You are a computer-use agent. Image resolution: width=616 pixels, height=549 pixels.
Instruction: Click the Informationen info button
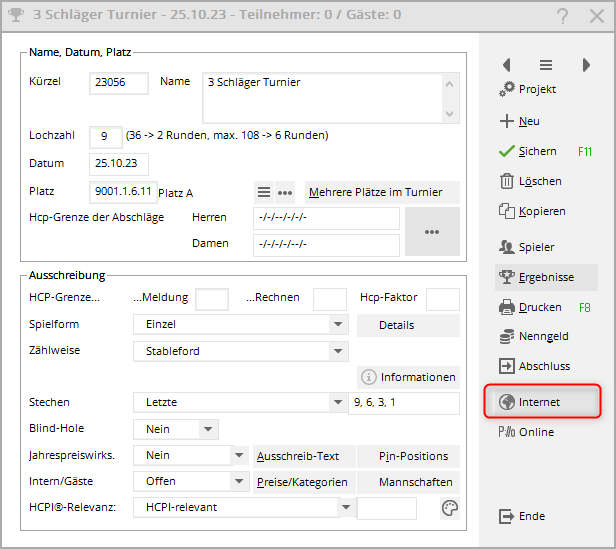[408, 377]
